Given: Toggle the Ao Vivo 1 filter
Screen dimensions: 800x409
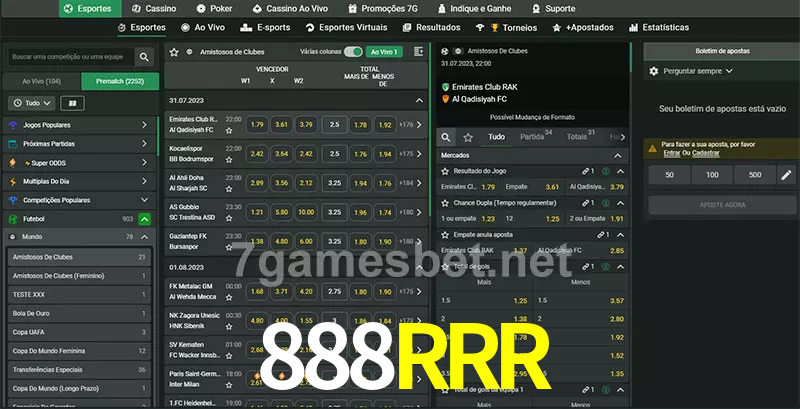Looking at the screenshot, I should 384,52.
